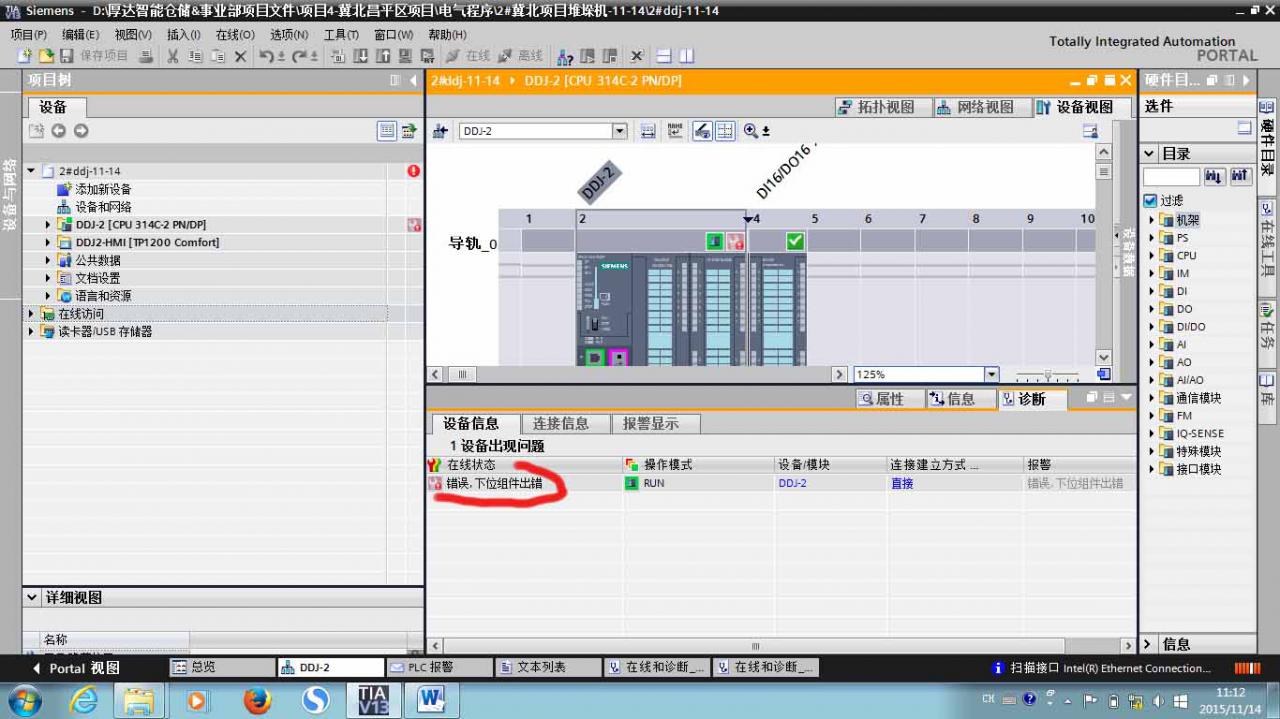Viewport: 1280px width, 719px height.
Task: Open the DDJ-2 device selection dropdown
Action: point(619,131)
